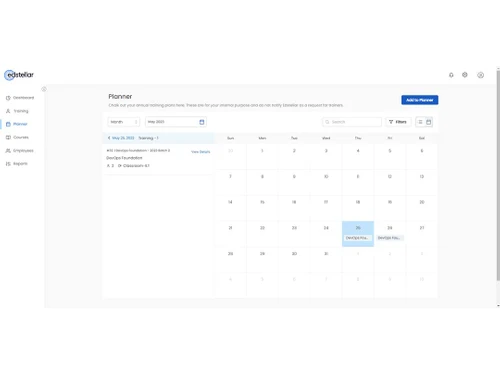The width and height of the screenshot is (500, 375).
Task: Click the DevOps Foundation training title
Action: coord(124,158)
